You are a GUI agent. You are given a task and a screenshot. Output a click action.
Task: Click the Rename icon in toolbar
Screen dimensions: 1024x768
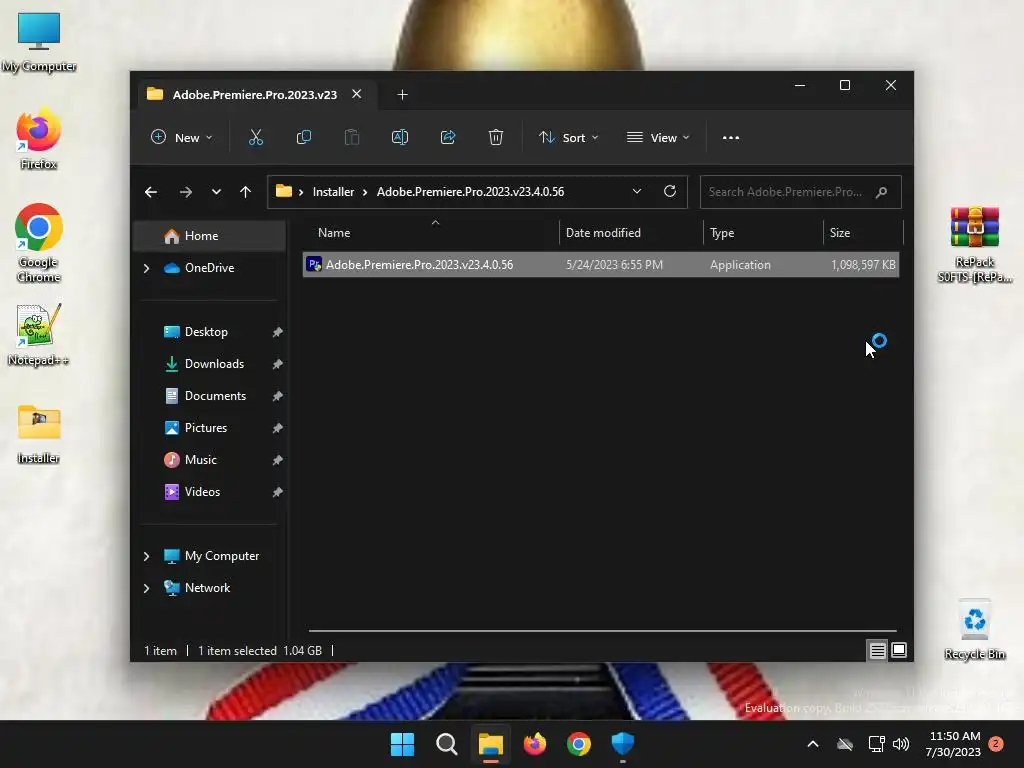[400, 137]
